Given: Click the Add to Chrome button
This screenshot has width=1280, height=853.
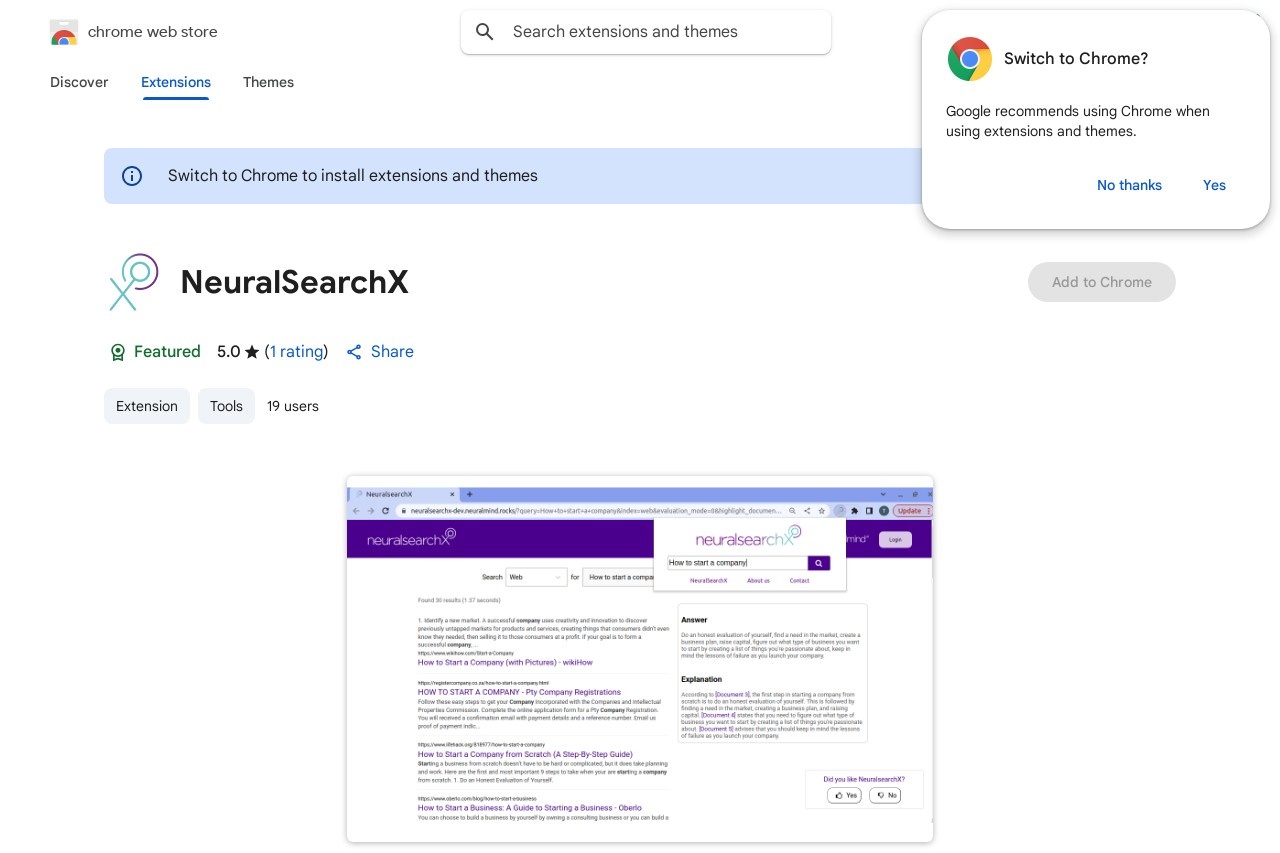Looking at the screenshot, I should (x=1102, y=282).
